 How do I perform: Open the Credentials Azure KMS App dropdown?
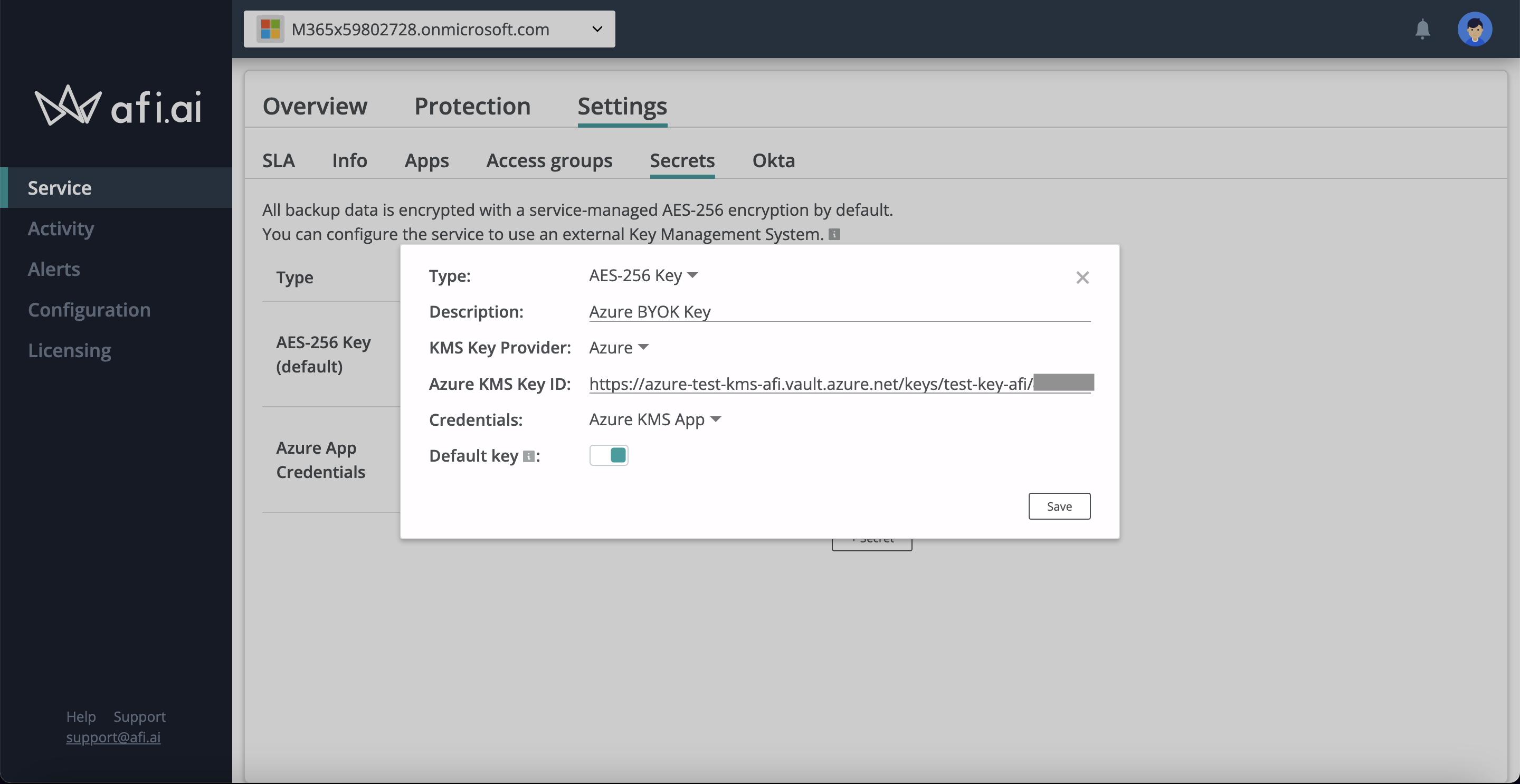pyautogui.click(x=655, y=419)
